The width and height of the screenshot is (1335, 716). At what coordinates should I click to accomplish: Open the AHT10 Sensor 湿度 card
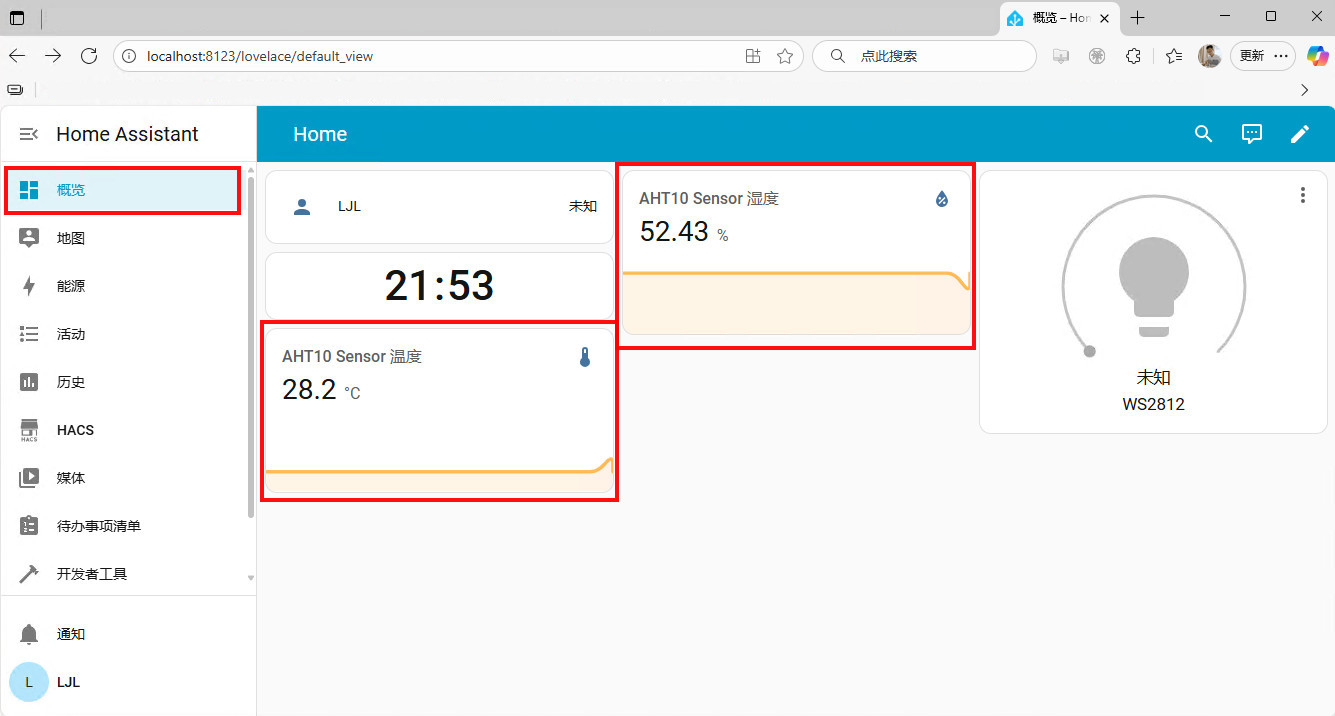(795, 253)
